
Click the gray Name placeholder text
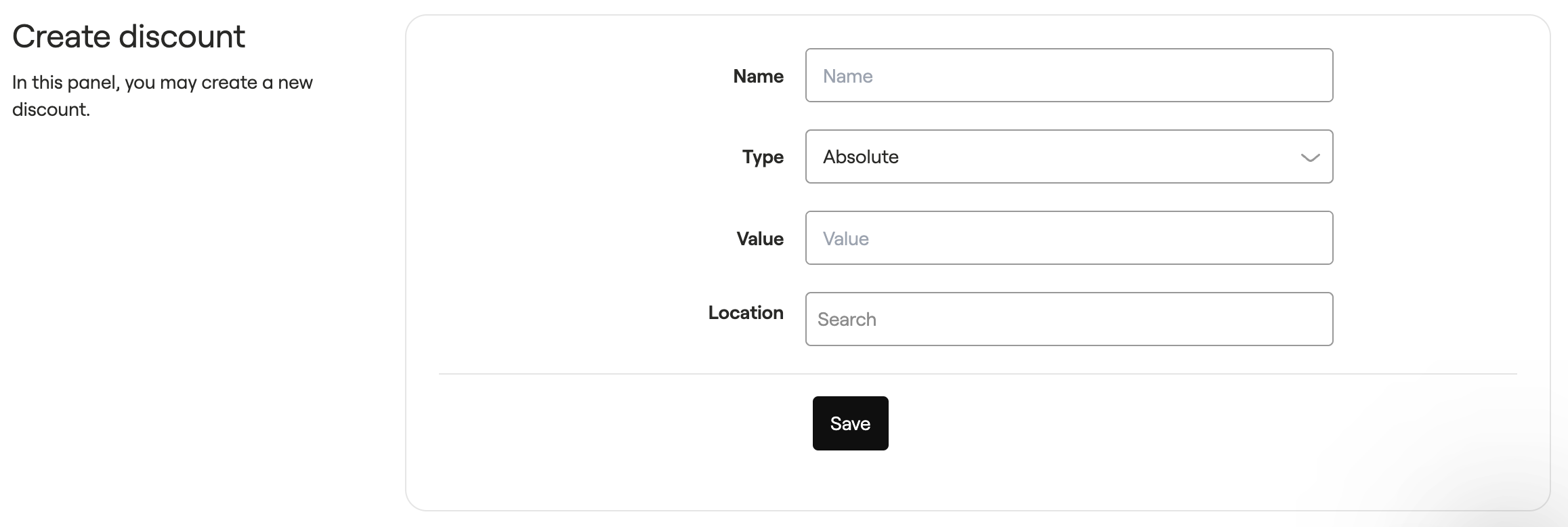(847, 76)
